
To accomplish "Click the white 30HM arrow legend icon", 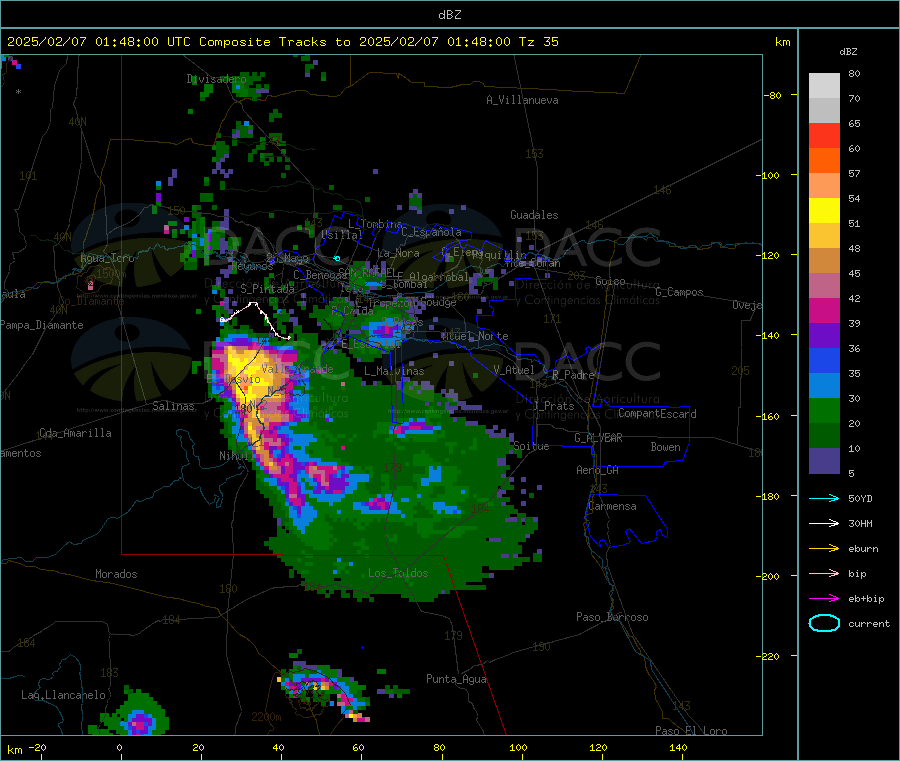I will click(x=824, y=523).
